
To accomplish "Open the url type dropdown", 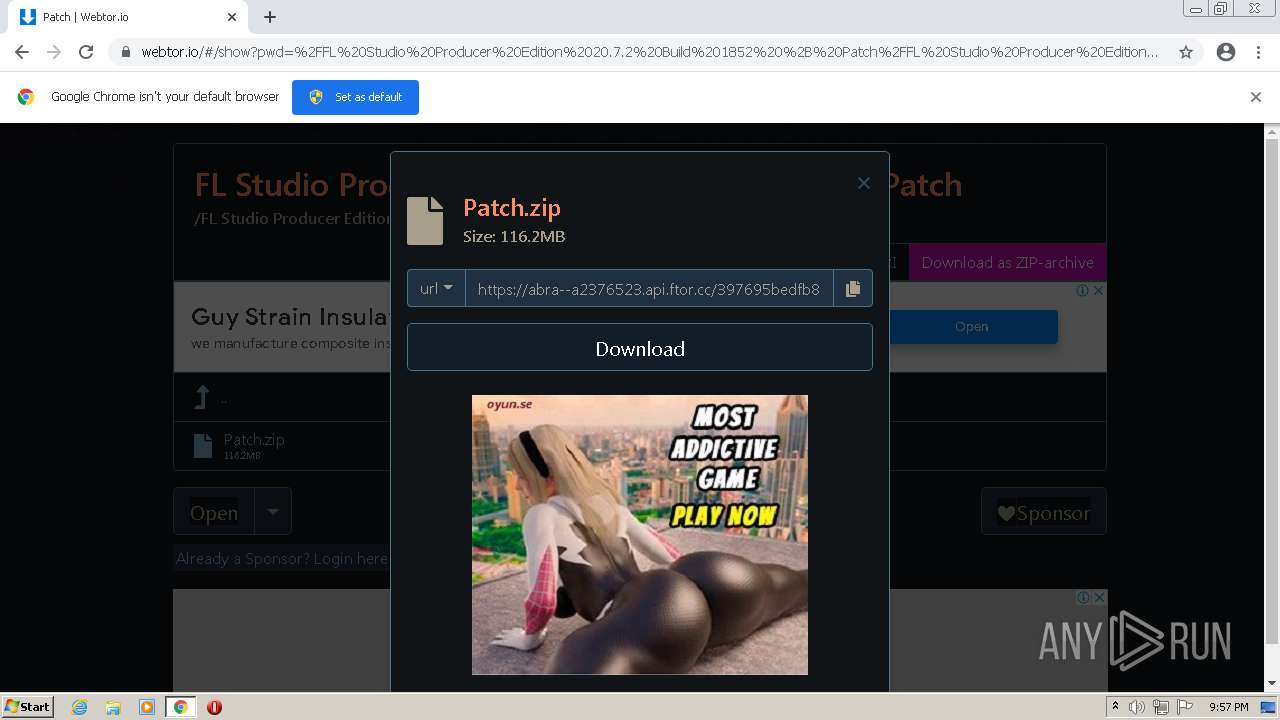I will (x=436, y=289).
